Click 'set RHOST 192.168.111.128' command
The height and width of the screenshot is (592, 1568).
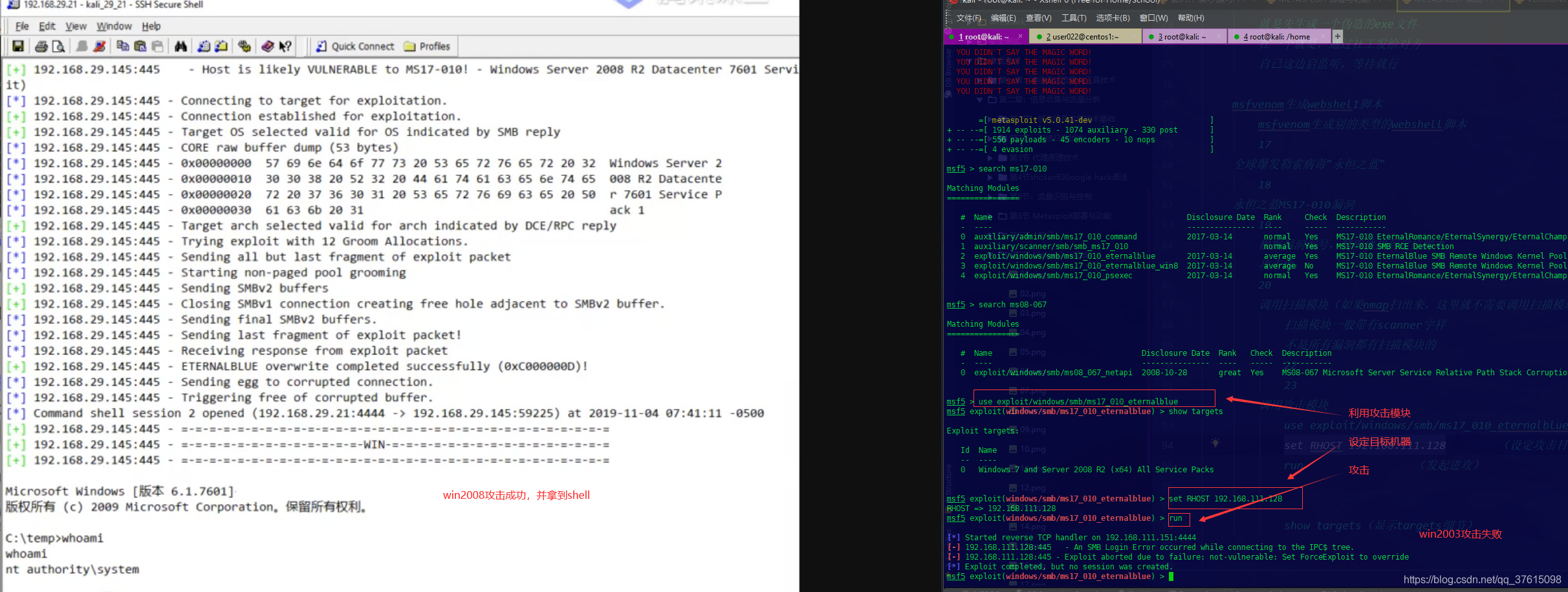pos(1225,499)
